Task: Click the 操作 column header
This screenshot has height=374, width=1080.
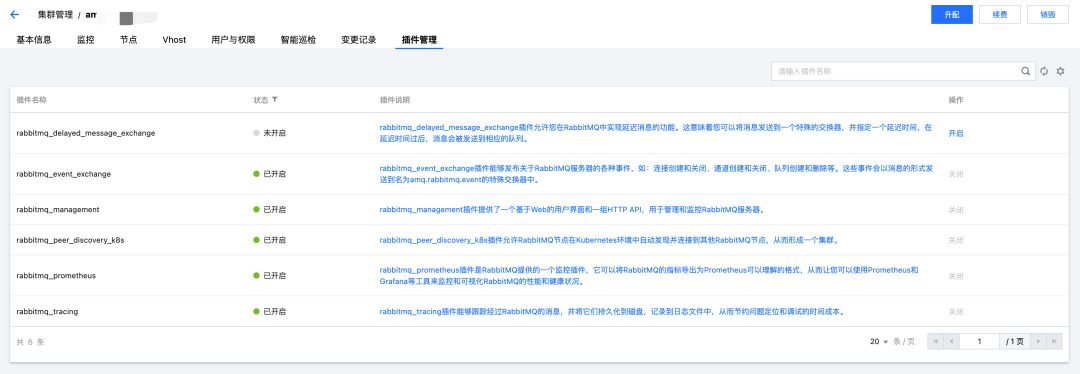Action: pyautogui.click(x=956, y=100)
